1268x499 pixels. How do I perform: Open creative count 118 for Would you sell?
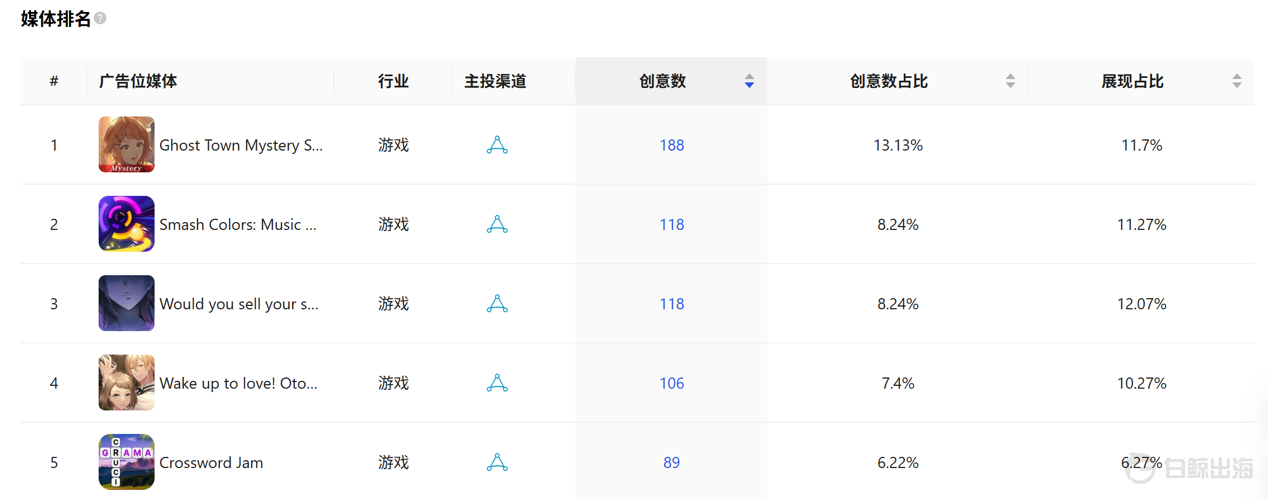click(x=672, y=304)
